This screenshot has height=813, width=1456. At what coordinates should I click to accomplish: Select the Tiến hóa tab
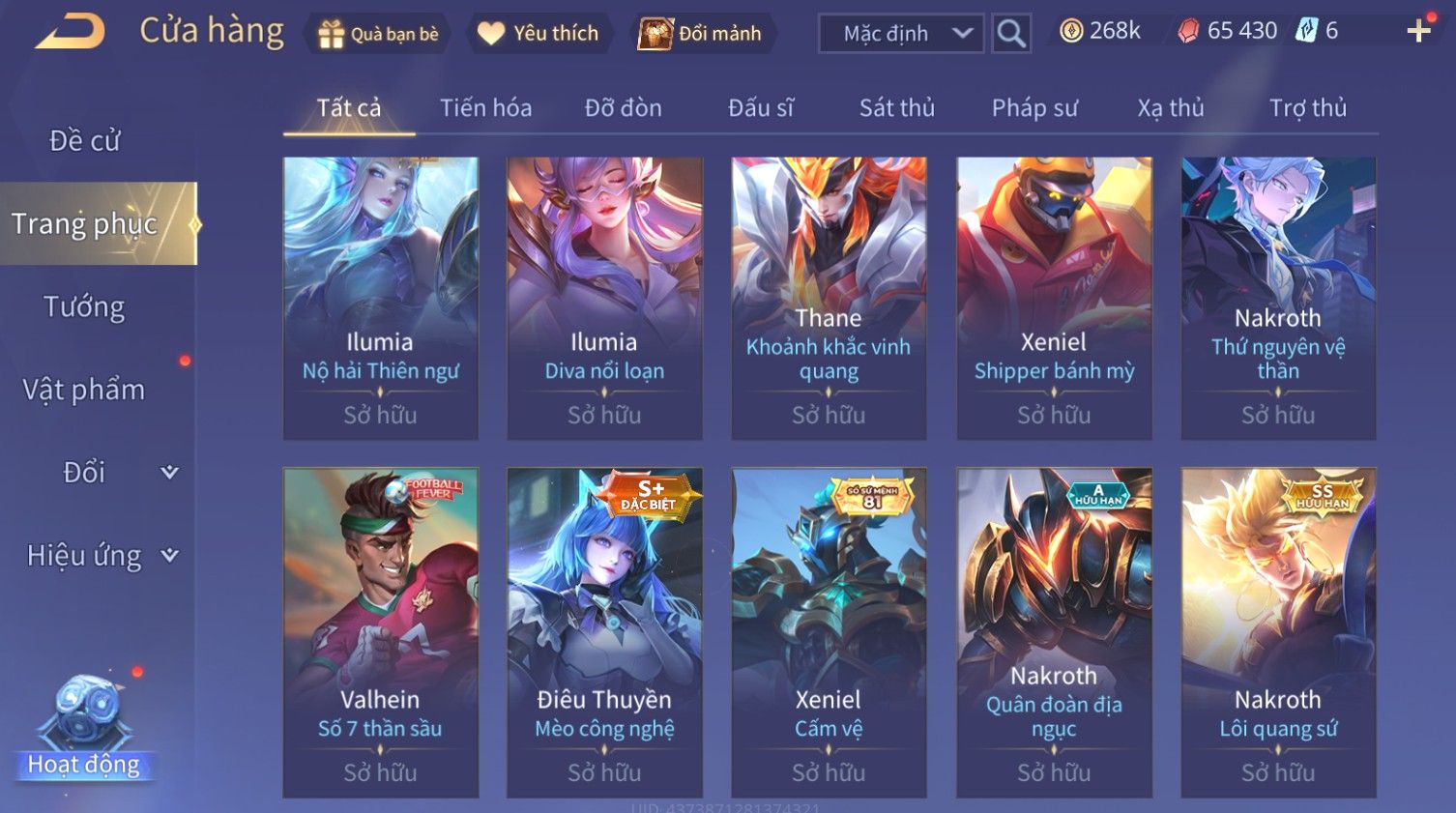point(485,108)
